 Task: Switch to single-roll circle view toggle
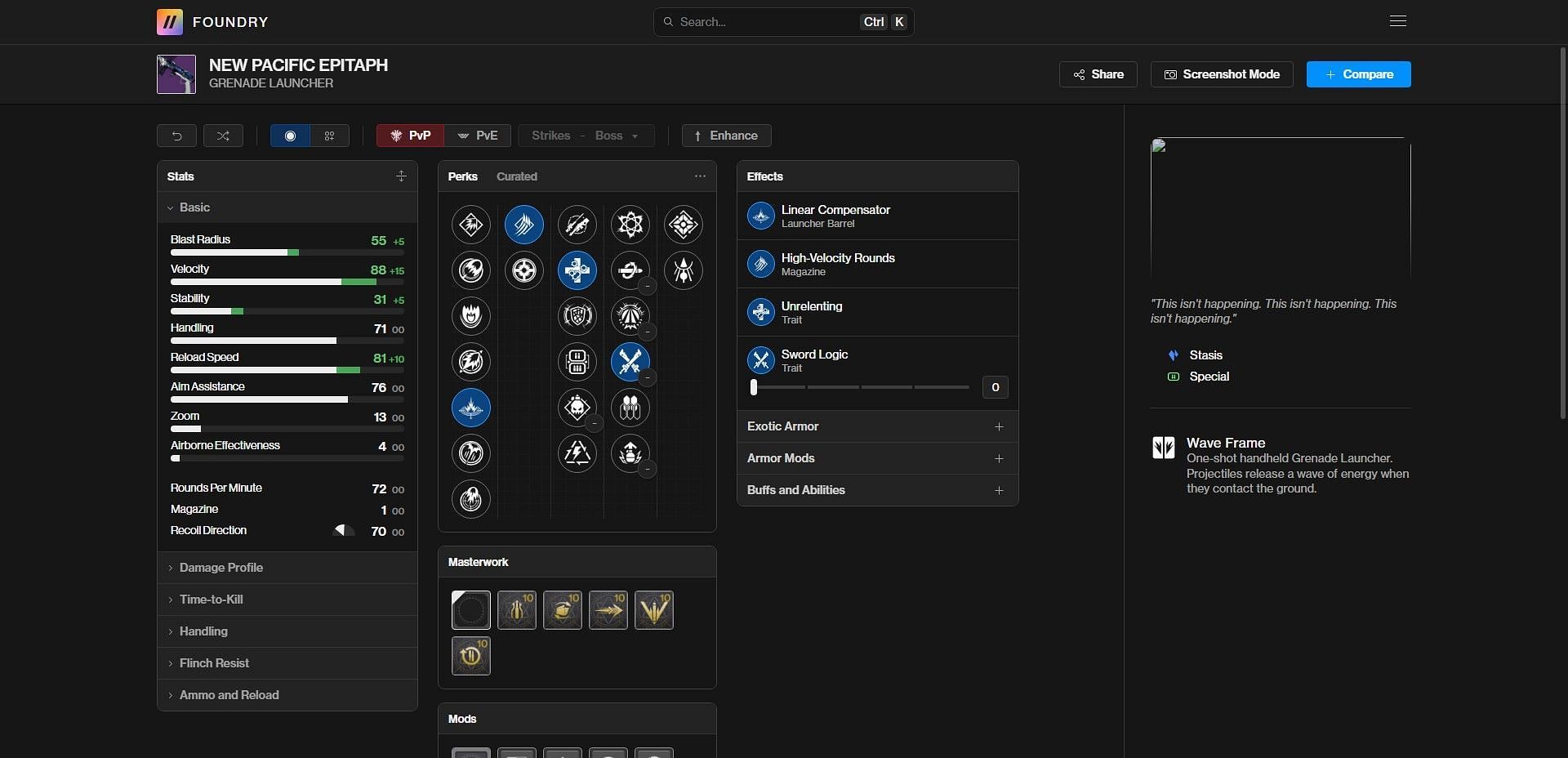tap(290, 136)
